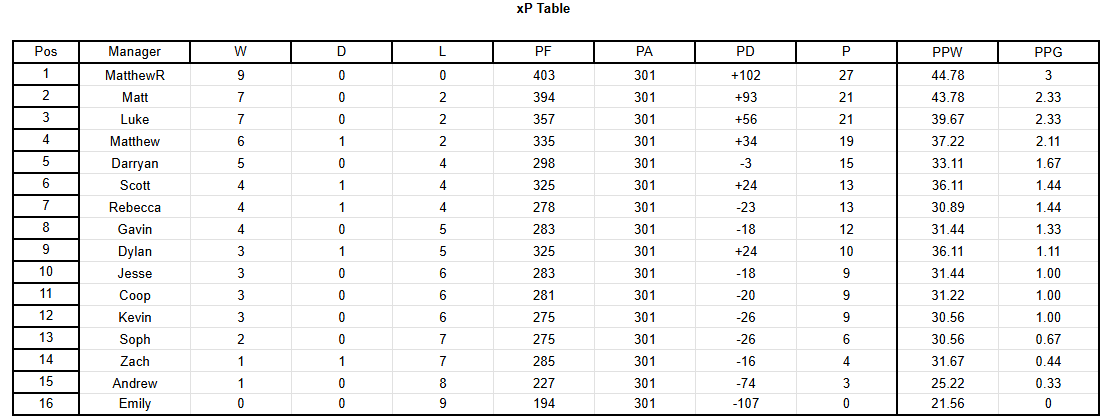Select the Rebecca manager cell

coord(135,207)
